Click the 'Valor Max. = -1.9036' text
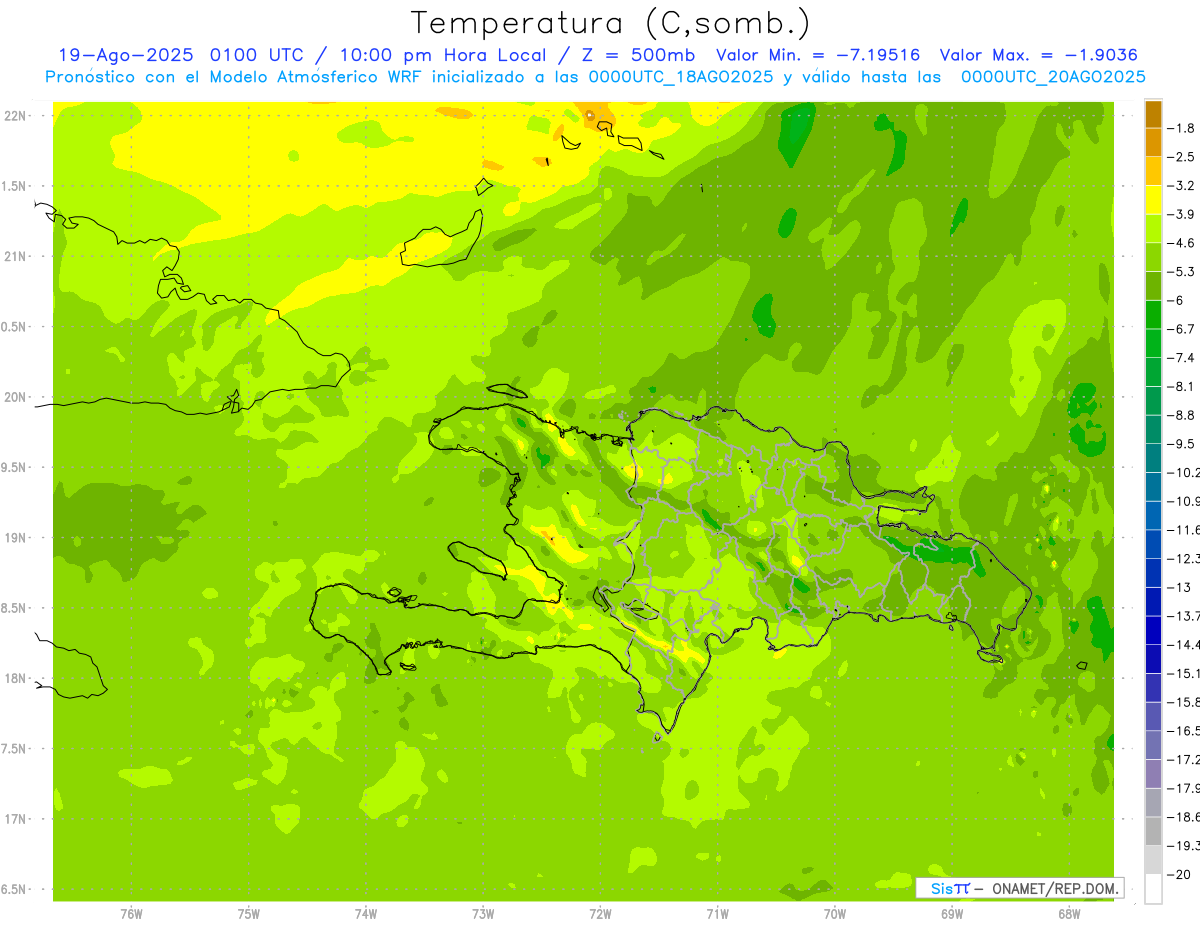 click(x=1039, y=56)
